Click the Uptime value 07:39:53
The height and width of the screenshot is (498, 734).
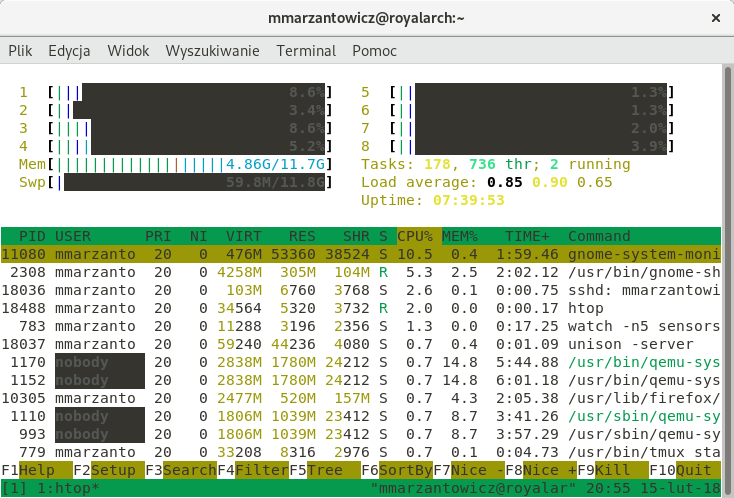(x=469, y=200)
